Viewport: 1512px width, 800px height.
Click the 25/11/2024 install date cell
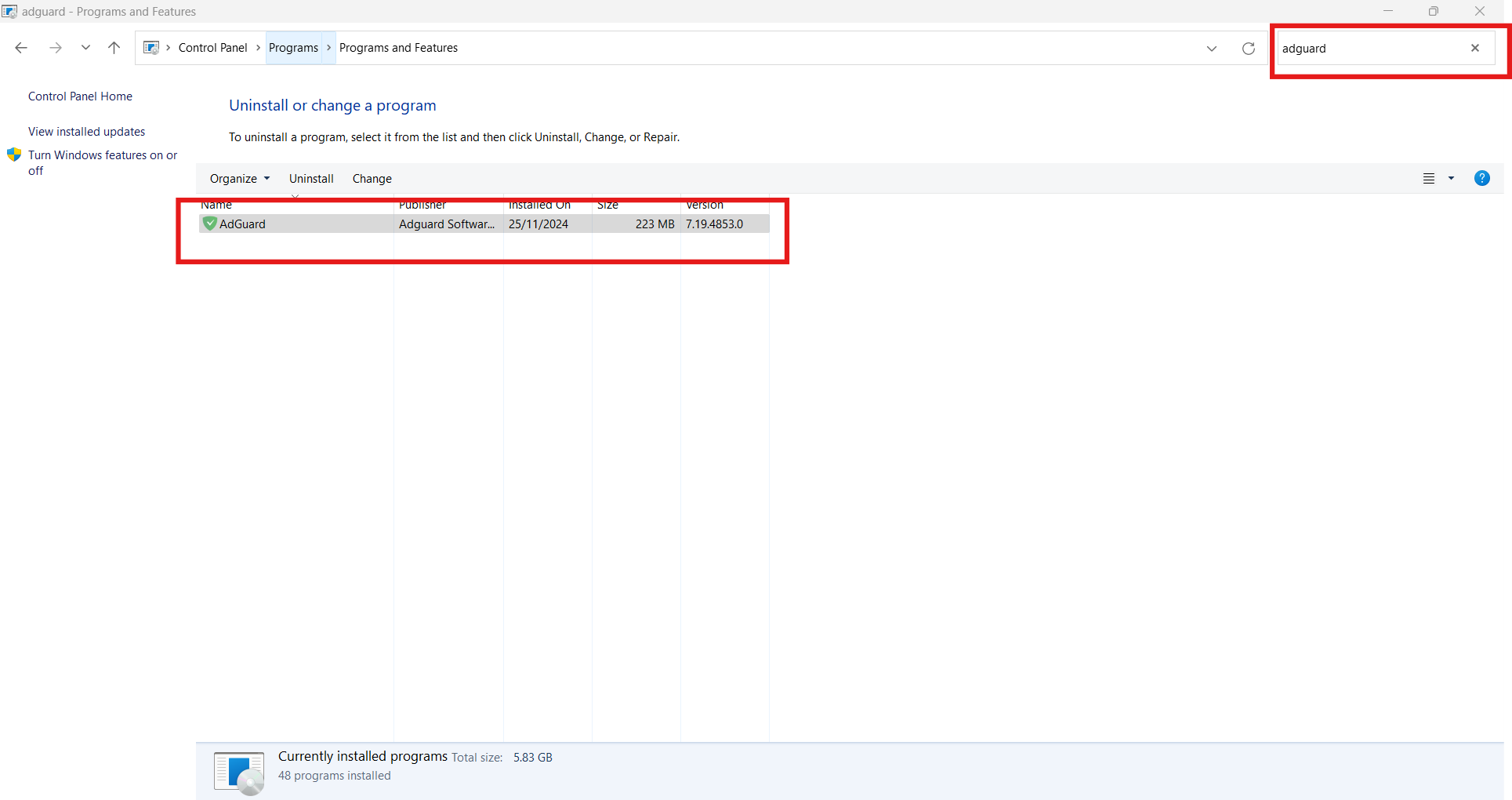pyautogui.click(x=538, y=224)
